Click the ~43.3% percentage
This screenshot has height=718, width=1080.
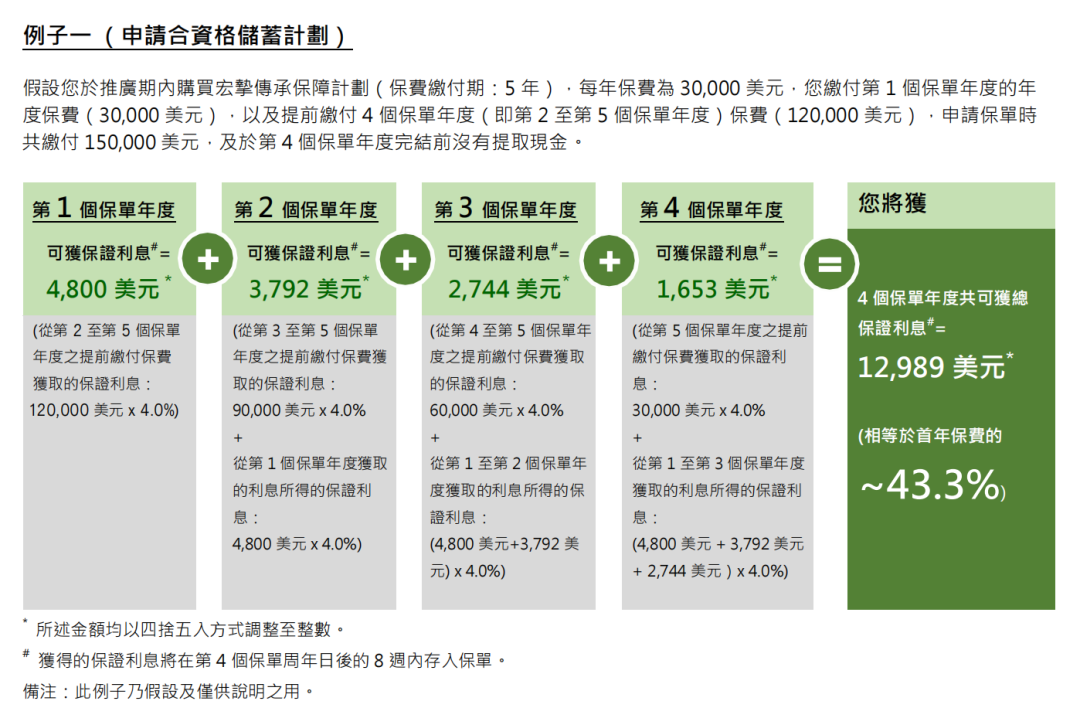(932, 484)
